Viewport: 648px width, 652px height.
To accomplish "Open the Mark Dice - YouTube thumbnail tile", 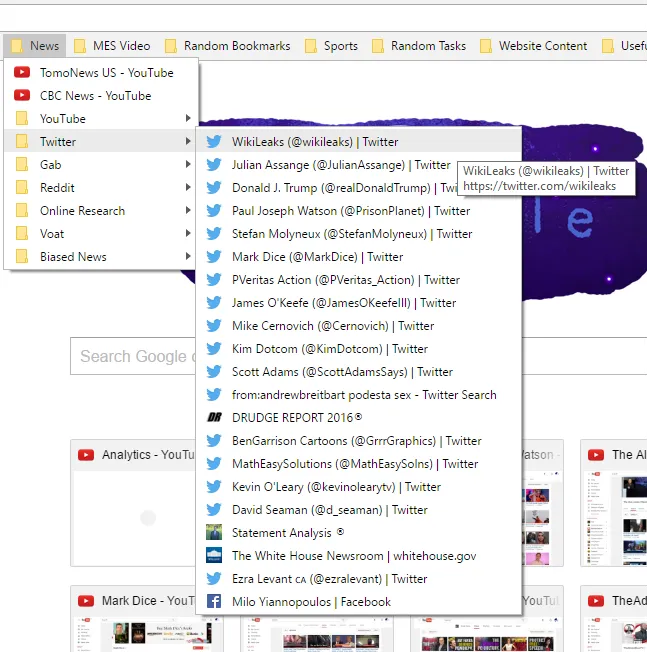I will click(x=133, y=619).
